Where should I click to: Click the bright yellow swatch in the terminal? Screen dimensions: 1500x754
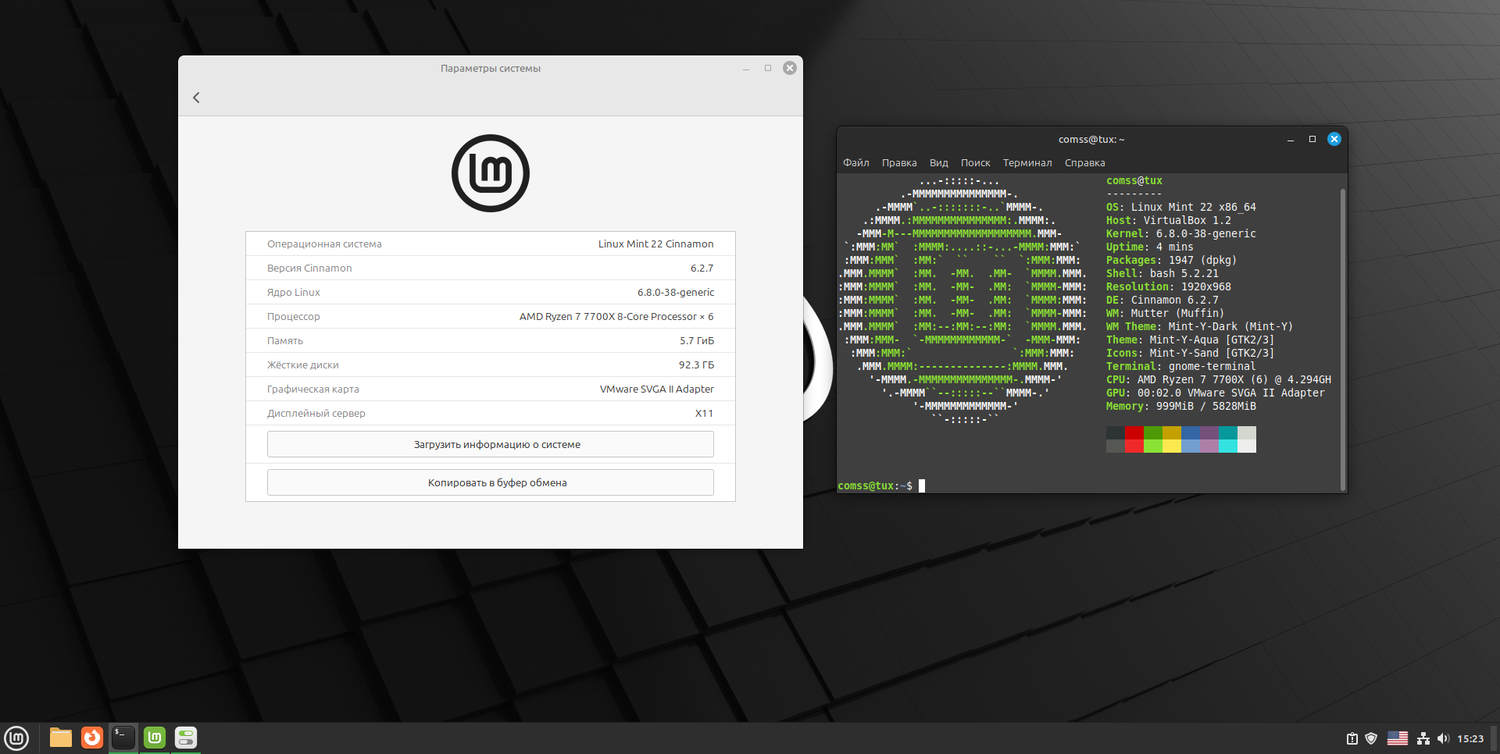point(1172,446)
